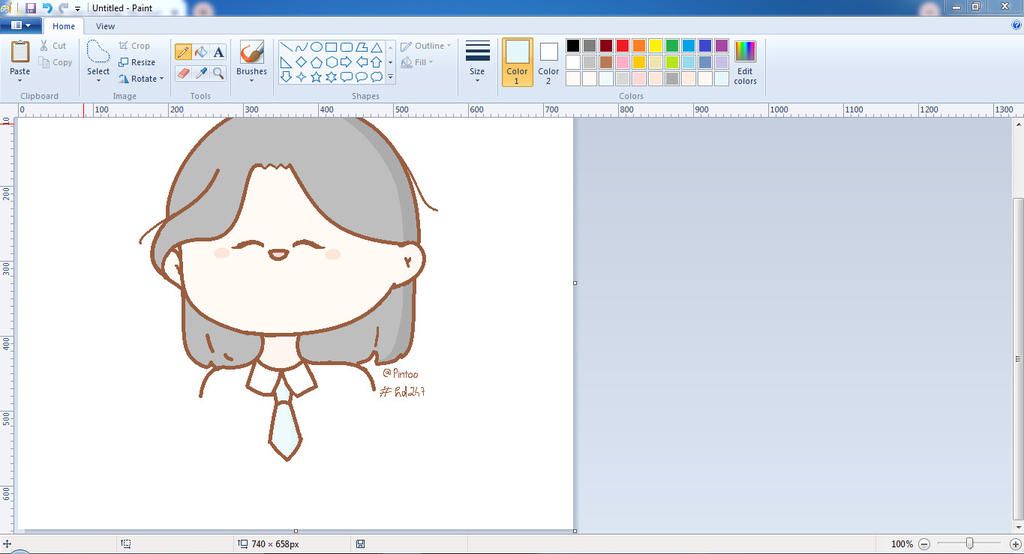Image resolution: width=1024 pixels, height=554 pixels.
Task: Click the canvas right-edge resize handle
Action: (575, 283)
